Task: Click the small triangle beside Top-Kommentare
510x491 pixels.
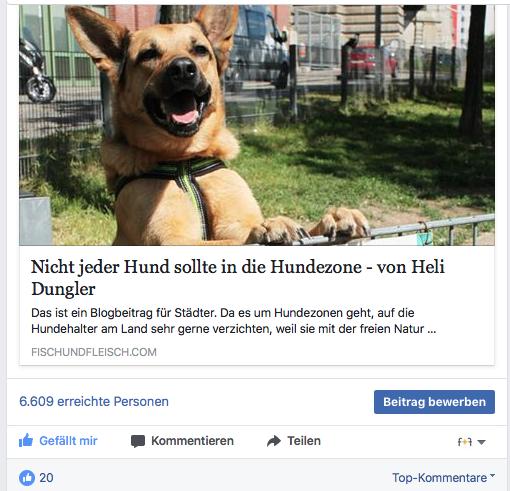Action: (x=493, y=476)
